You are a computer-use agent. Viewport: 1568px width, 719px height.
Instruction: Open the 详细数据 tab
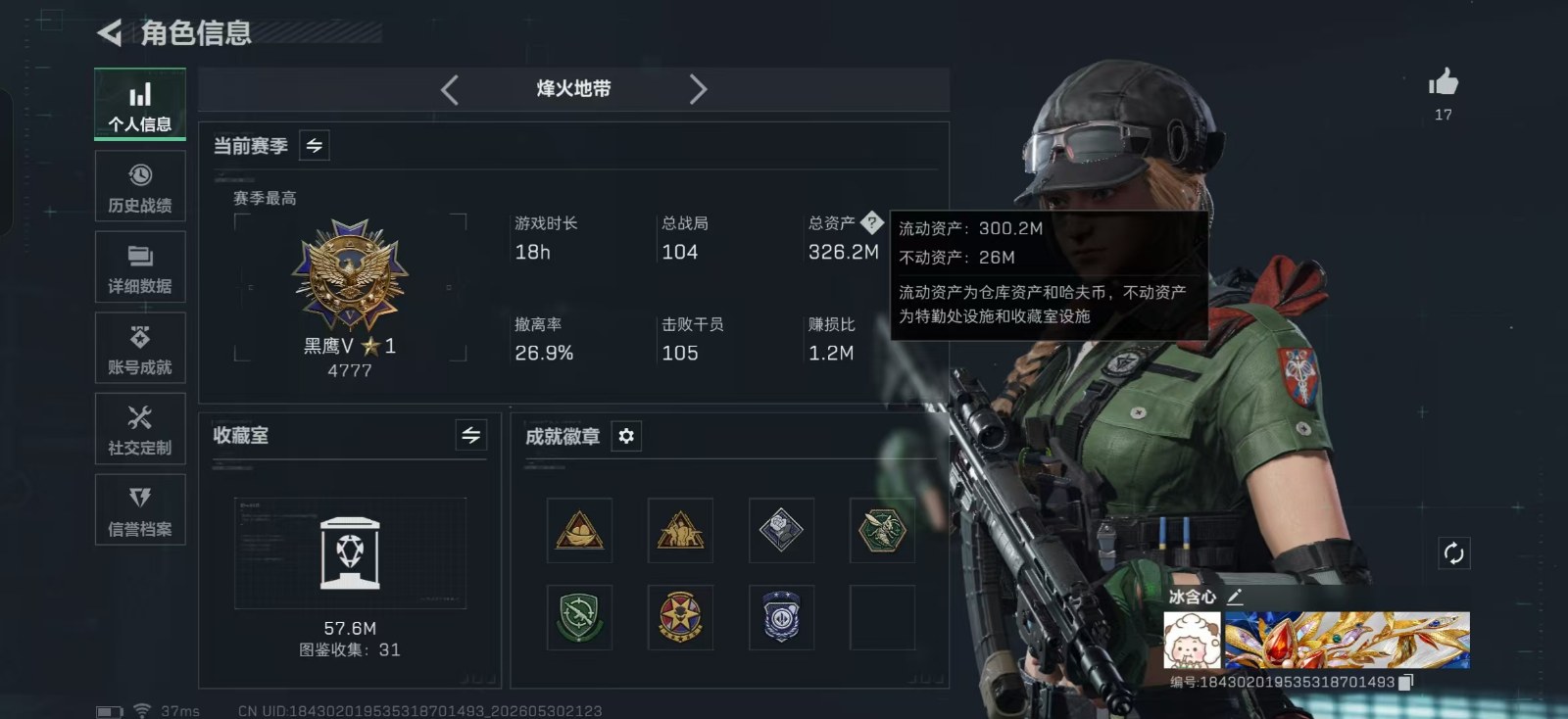point(140,267)
